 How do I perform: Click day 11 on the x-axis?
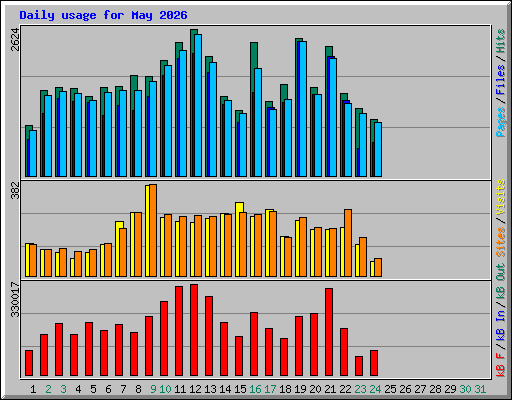(x=180, y=389)
